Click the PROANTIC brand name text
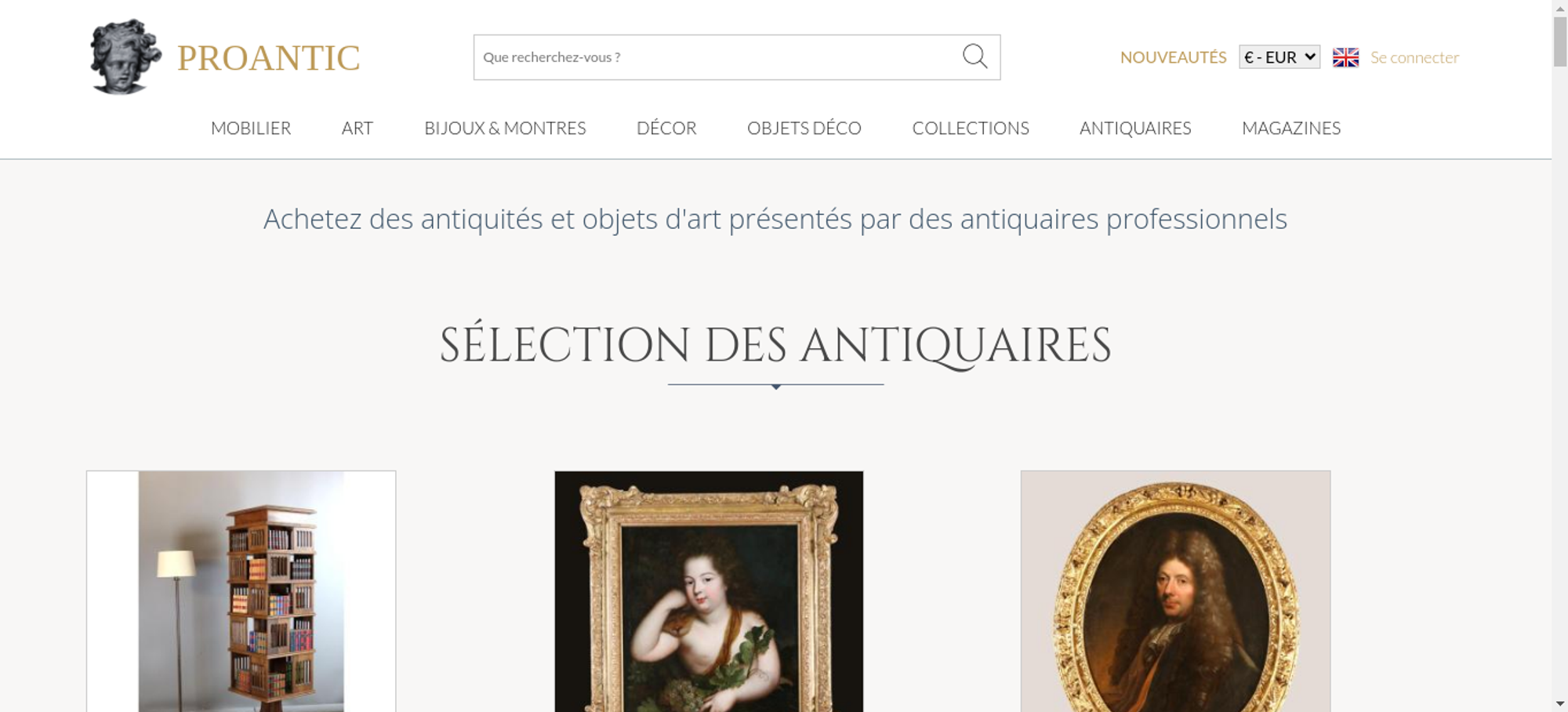The width and height of the screenshot is (1568, 712). point(268,58)
